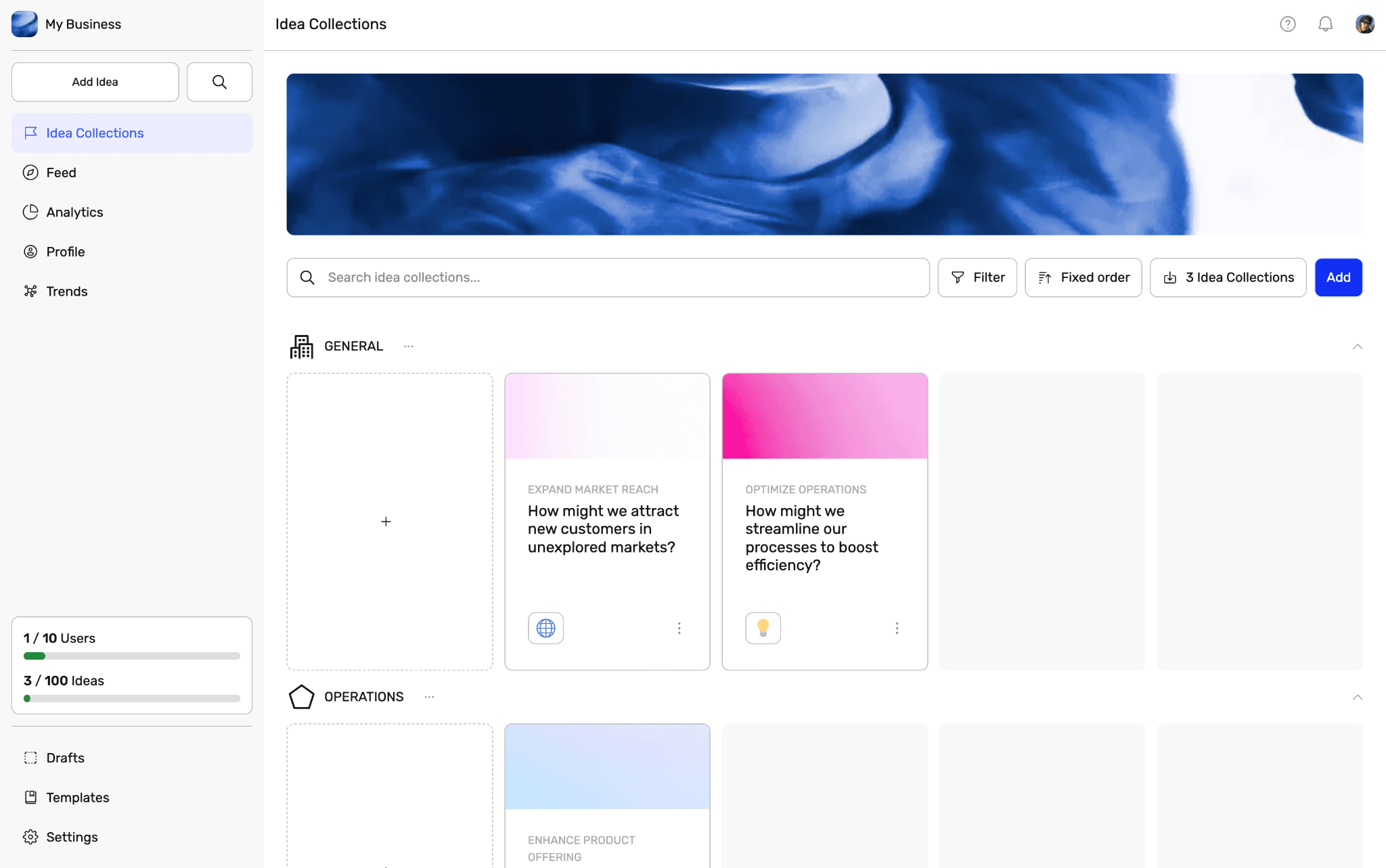Open notifications bell icon
The width and height of the screenshot is (1386, 868).
point(1325,24)
